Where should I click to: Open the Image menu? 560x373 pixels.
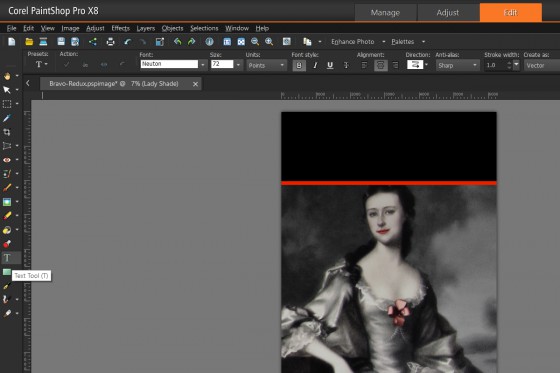[x=70, y=28]
